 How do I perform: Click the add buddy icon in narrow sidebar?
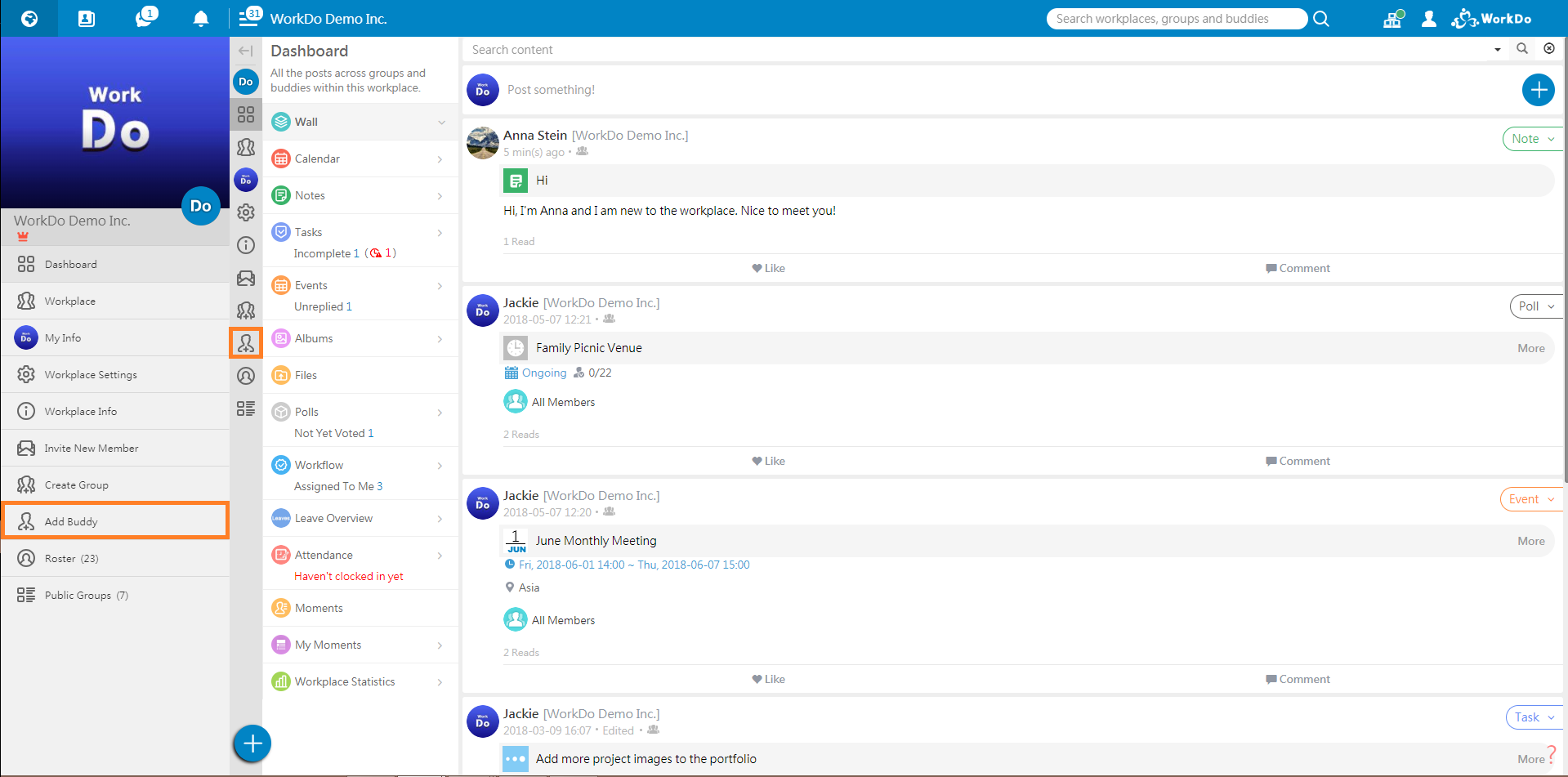[246, 343]
